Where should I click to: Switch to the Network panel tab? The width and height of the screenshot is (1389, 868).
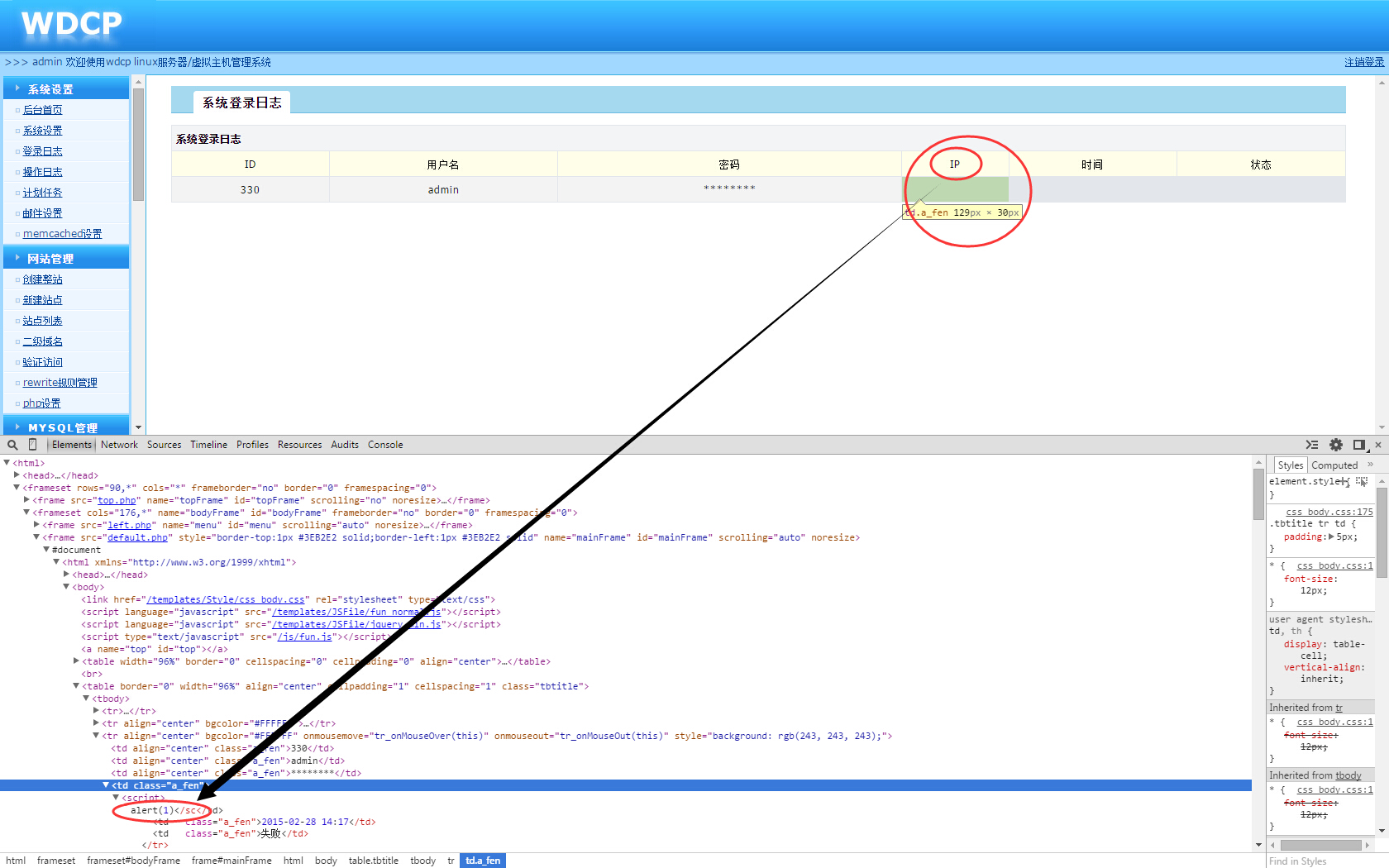pyautogui.click(x=119, y=445)
